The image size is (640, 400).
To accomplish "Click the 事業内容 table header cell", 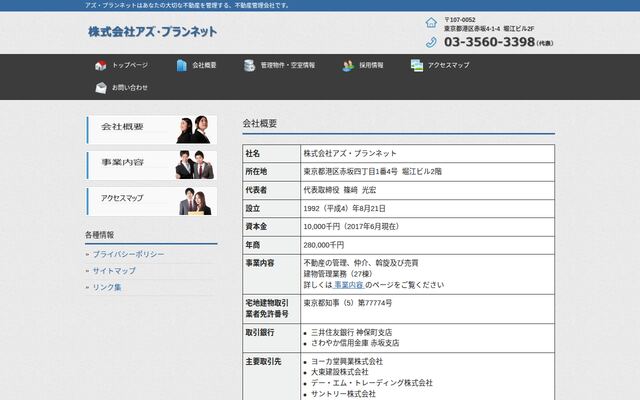I will (x=271, y=274).
